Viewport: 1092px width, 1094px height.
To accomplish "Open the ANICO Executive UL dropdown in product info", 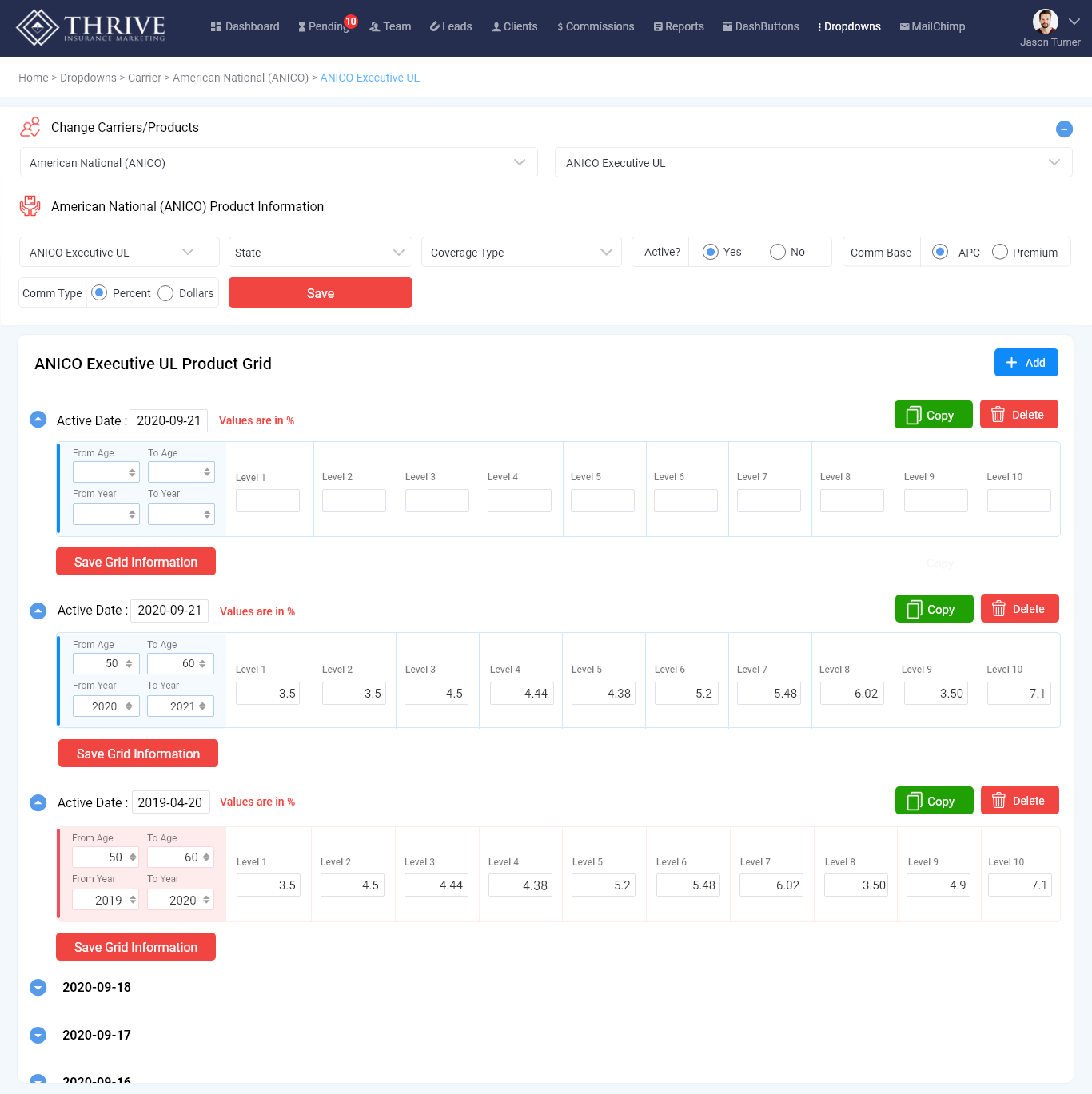I will tap(119, 252).
